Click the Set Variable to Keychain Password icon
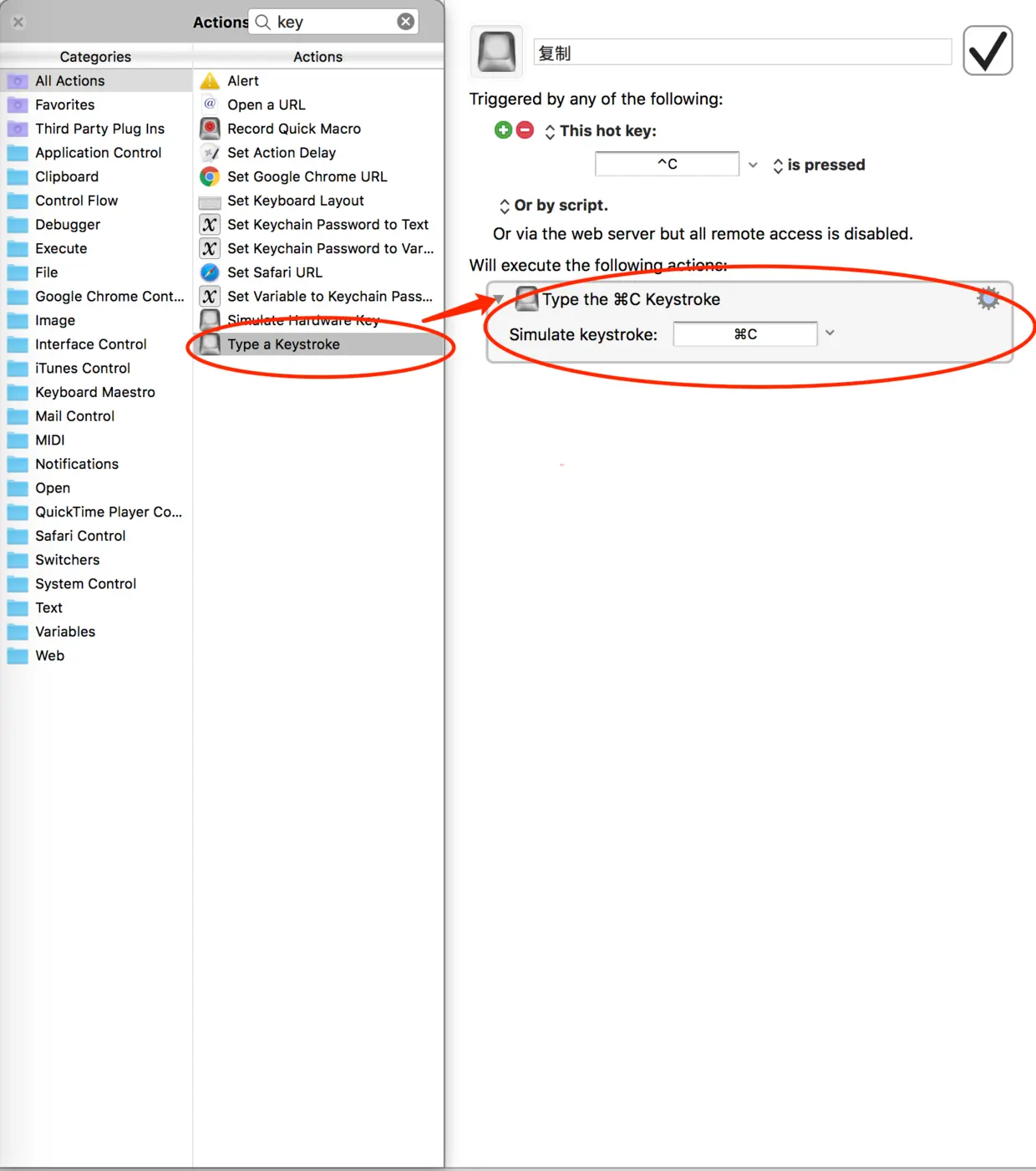This screenshot has height=1171, width=1036. click(210, 297)
